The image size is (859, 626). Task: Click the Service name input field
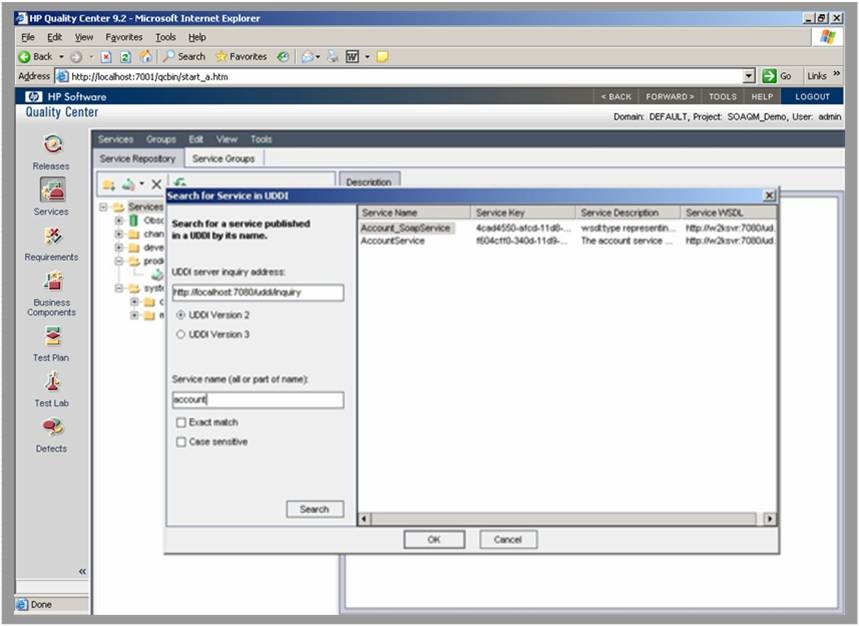tap(257, 400)
